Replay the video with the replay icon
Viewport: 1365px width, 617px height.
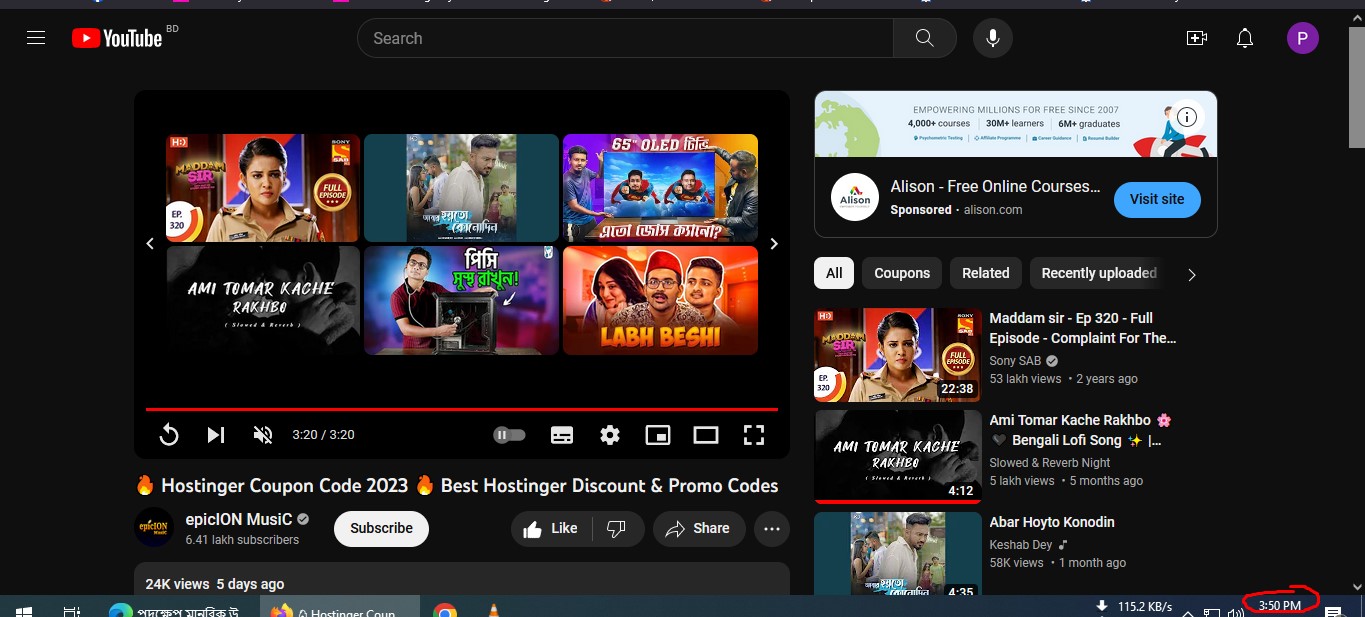point(169,435)
